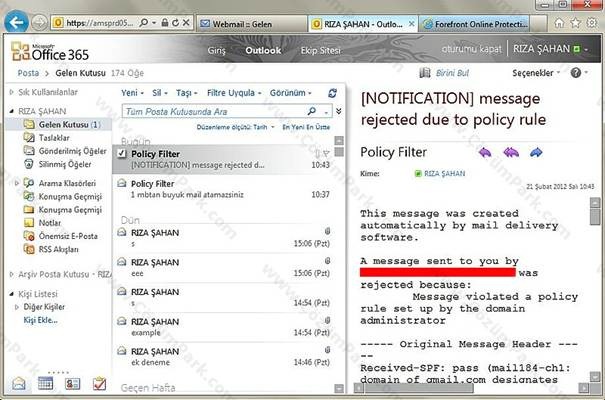Go to Giriş in top navigation
The height and width of the screenshot is (400, 605).
[216, 51]
